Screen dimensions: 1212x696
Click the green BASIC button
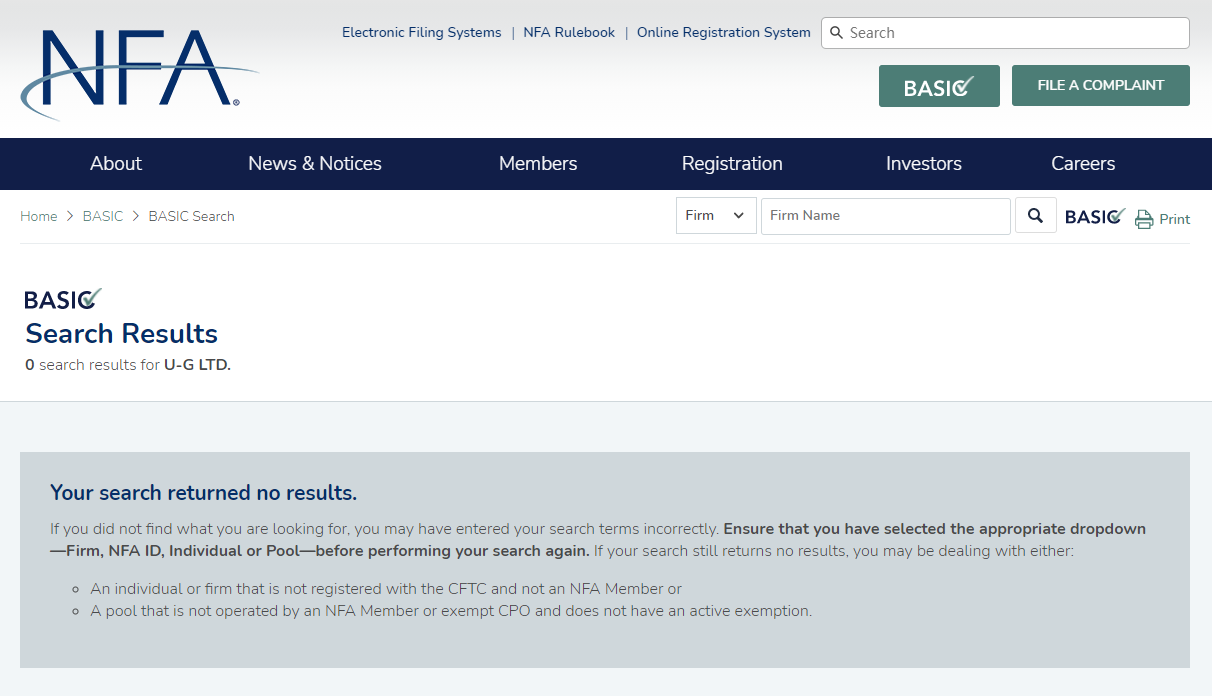pos(939,86)
